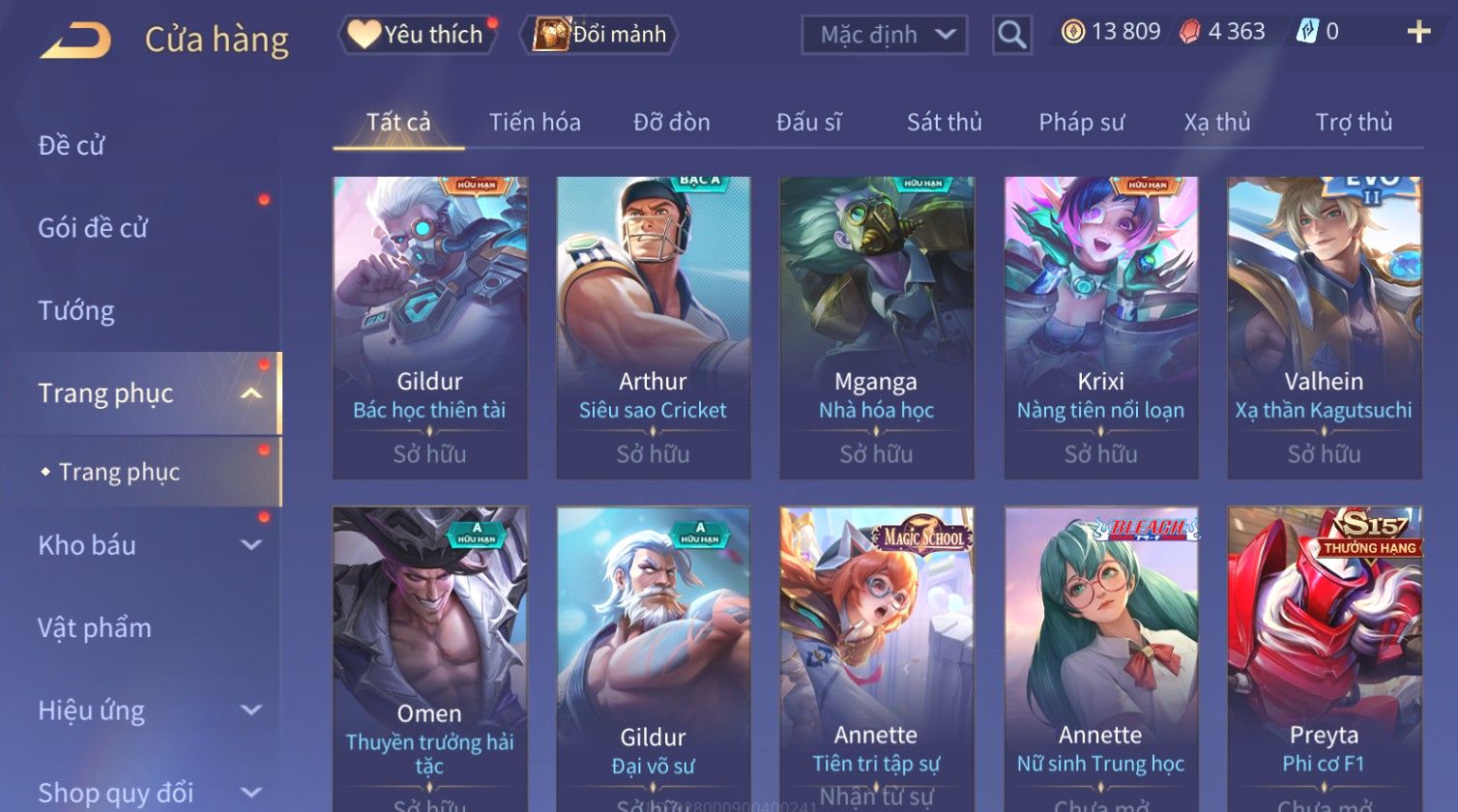Open the search magnifier icon
The height and width of the screenshot is (812, 1458).
click(1011, 35)
